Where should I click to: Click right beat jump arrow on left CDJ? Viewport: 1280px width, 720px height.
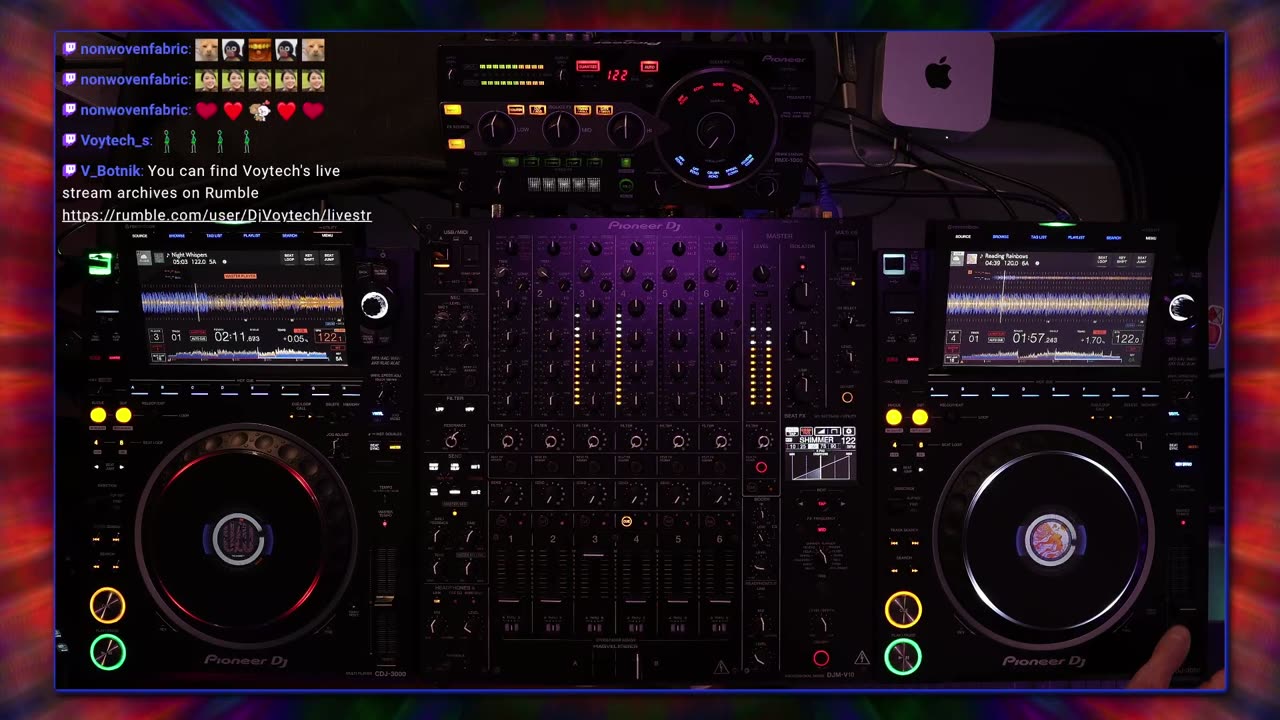pos(122,467)
